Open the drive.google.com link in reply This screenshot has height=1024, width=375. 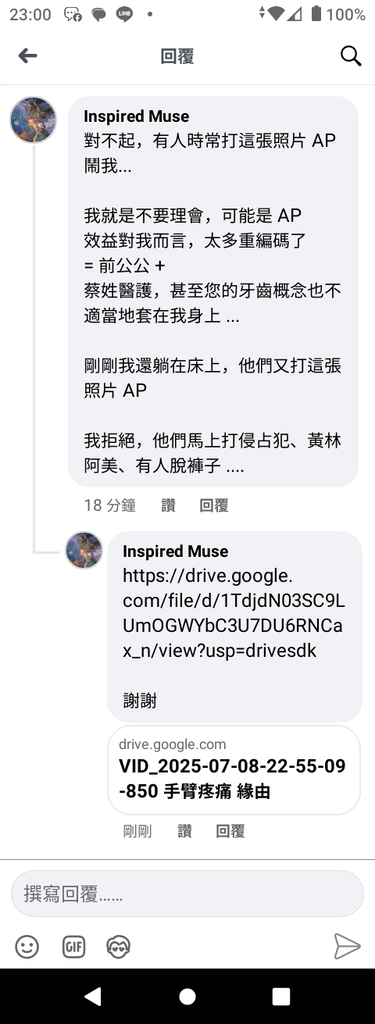click(232, 614)
